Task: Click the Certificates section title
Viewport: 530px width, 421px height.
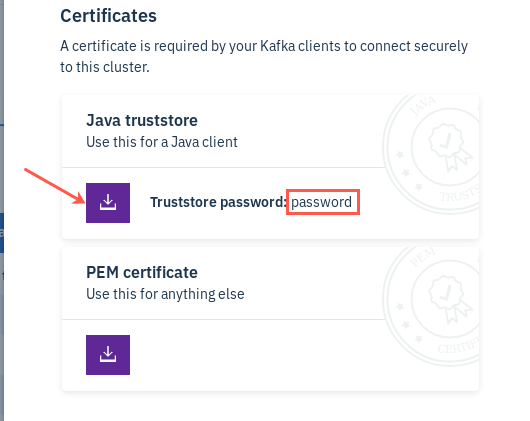Action: tap(109, 16)
